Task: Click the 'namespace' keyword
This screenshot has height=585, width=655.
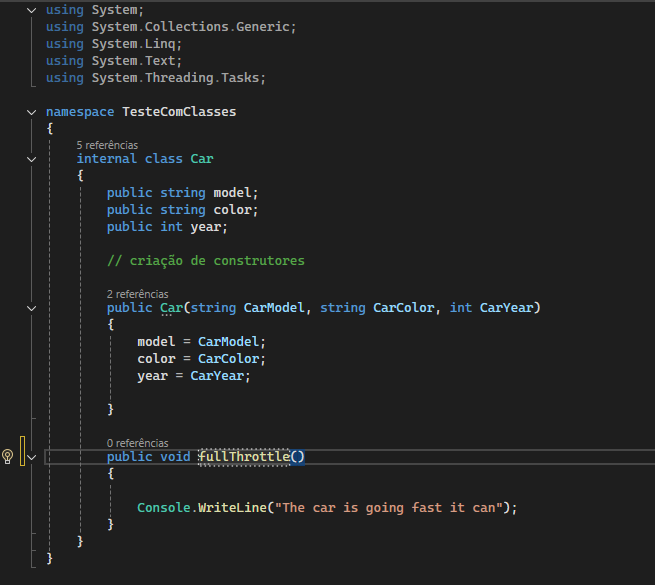Action: coord(80,112)
